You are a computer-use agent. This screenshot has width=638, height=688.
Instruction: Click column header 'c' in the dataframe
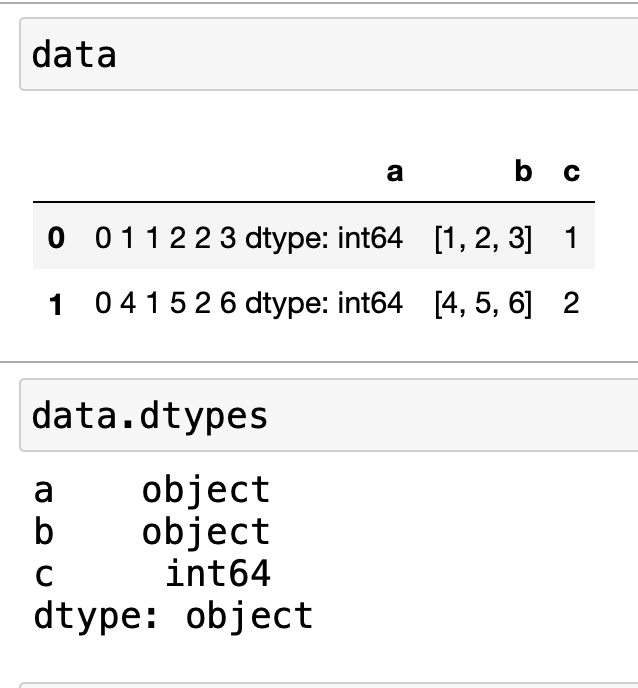click(x=571, y=173)
